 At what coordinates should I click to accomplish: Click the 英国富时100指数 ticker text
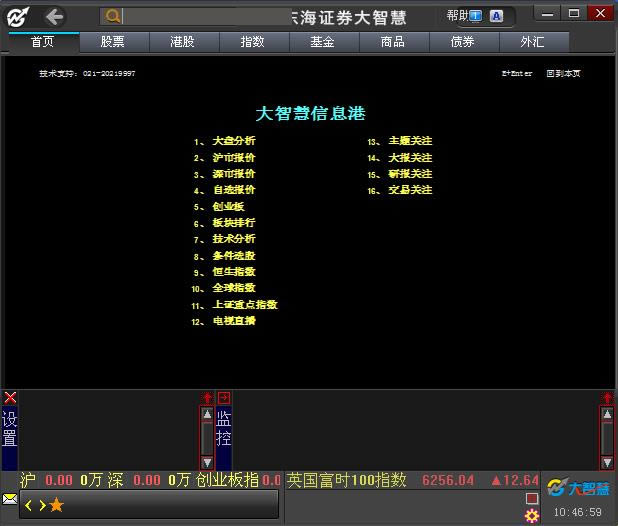tap(346, 480)
